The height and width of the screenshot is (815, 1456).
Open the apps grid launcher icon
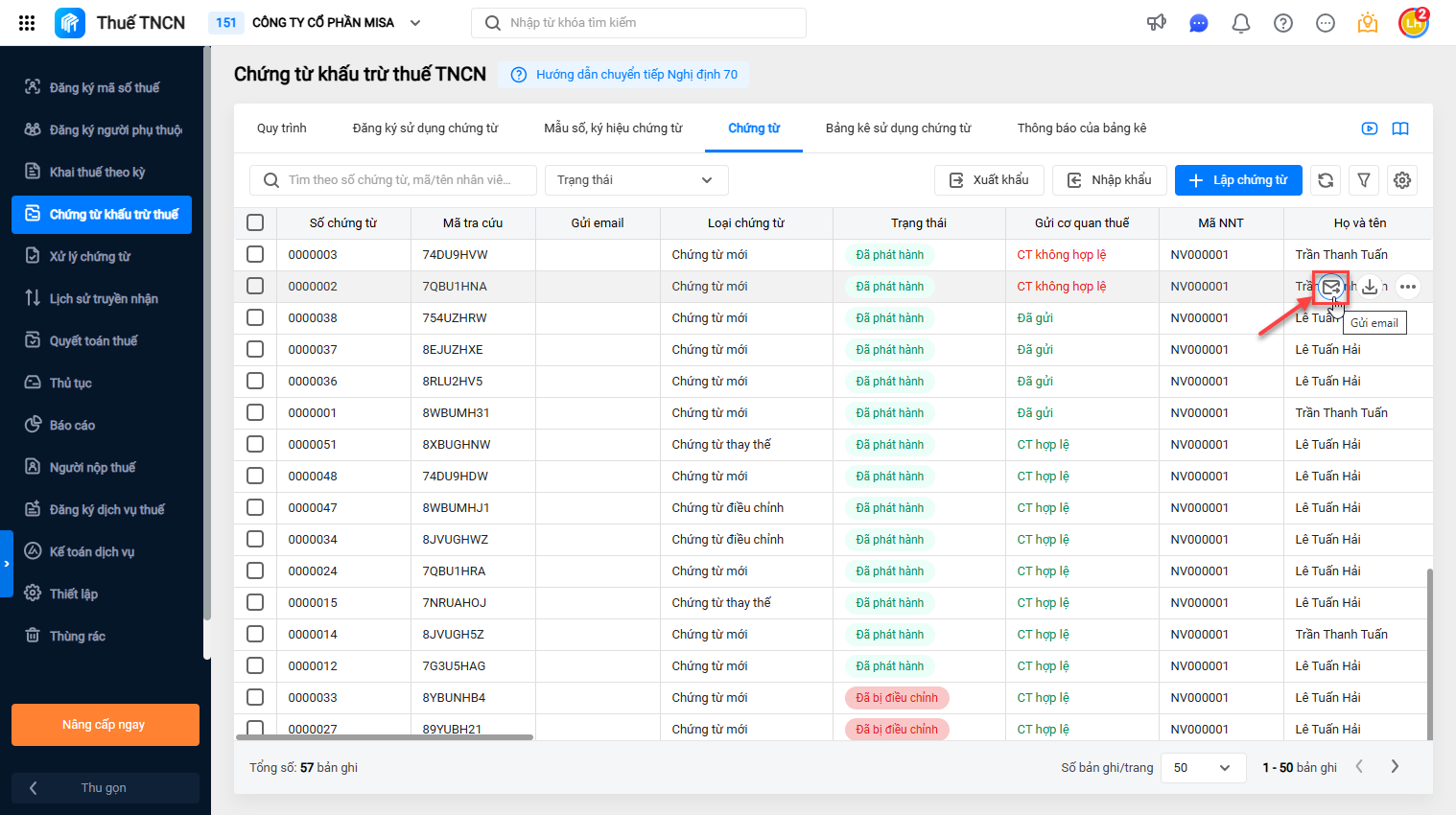coord(27,23)
